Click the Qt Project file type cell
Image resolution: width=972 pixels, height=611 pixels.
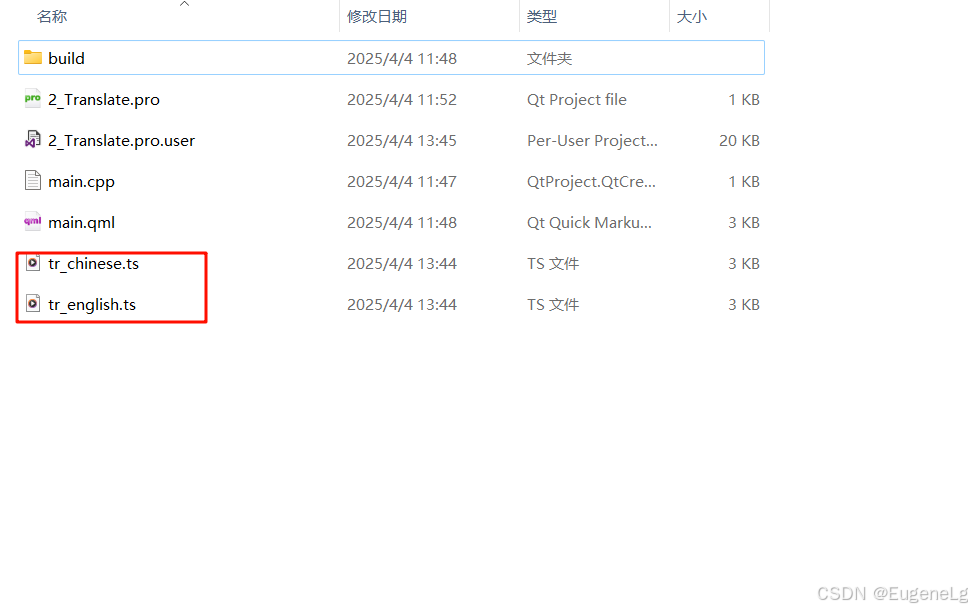click(577, 100)
